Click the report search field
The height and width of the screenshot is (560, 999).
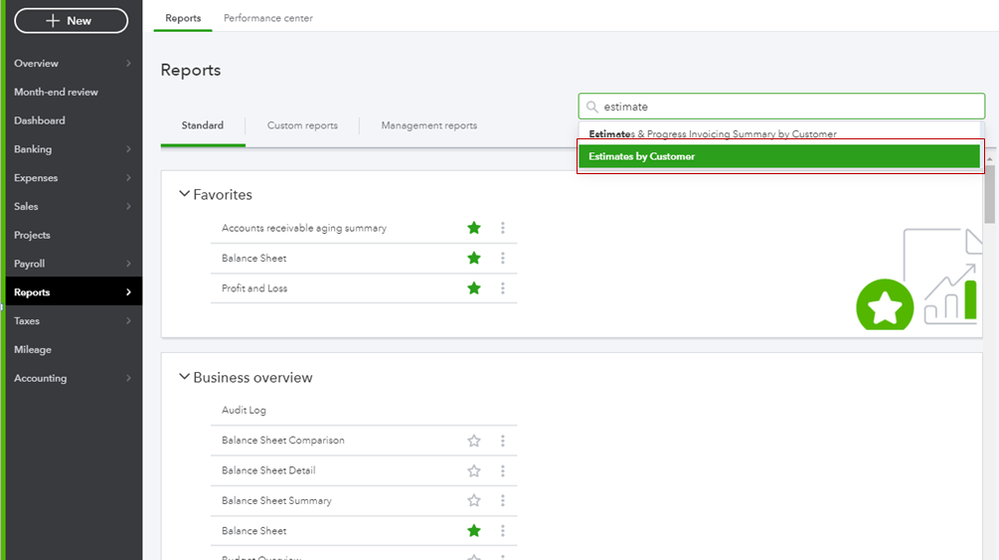click(x=782, y=106)
